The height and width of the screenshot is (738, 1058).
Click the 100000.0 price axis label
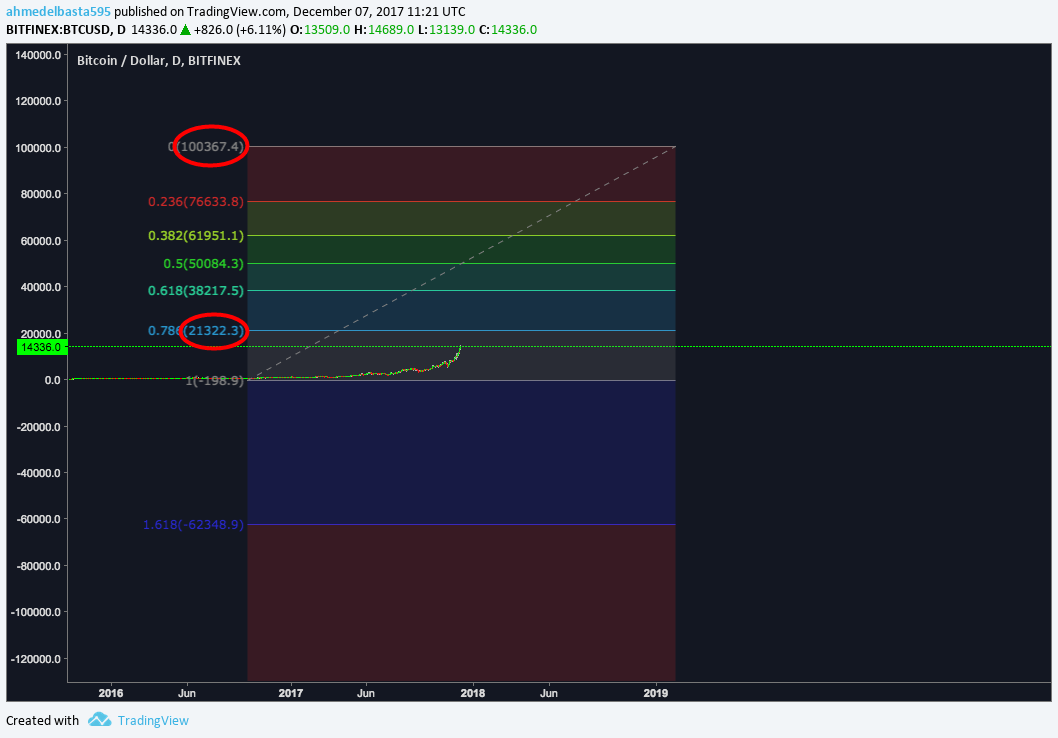38,148
